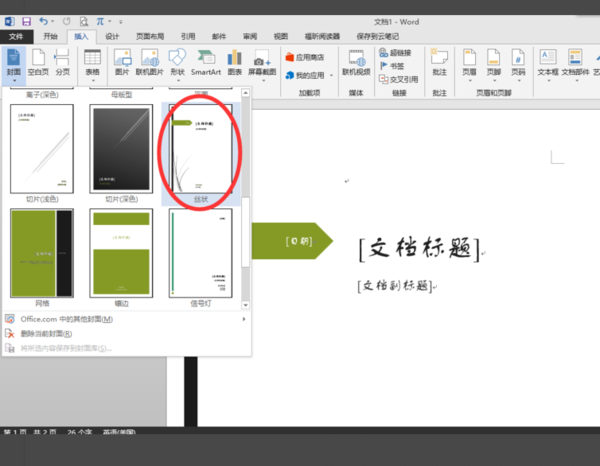Open the customize quick access toolbar dropdown
The image size is (600, 466).
point(121,22)
